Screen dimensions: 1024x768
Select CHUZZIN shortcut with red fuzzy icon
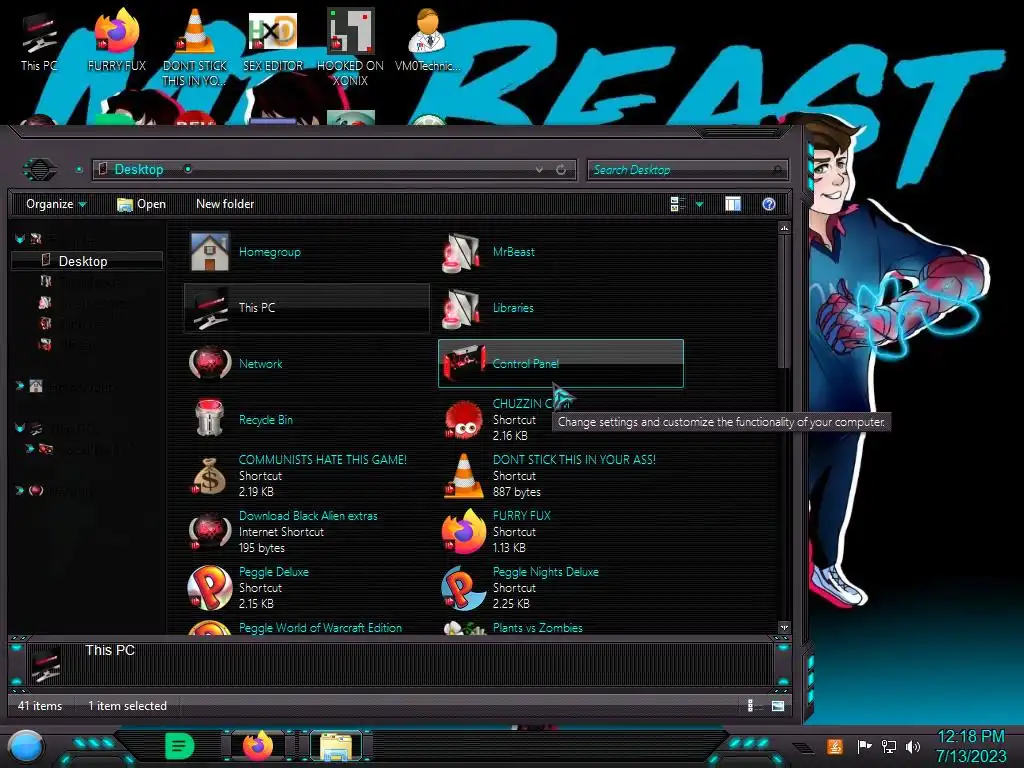(464, 419)
